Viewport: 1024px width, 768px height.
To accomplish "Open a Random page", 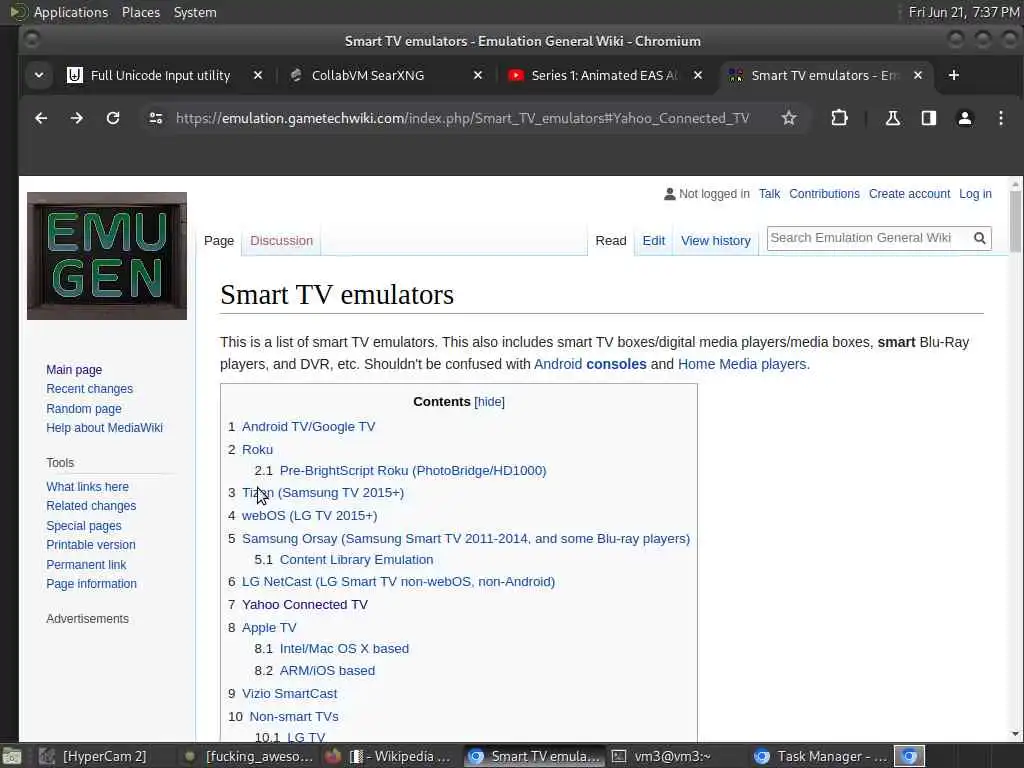I will [84, 409].
